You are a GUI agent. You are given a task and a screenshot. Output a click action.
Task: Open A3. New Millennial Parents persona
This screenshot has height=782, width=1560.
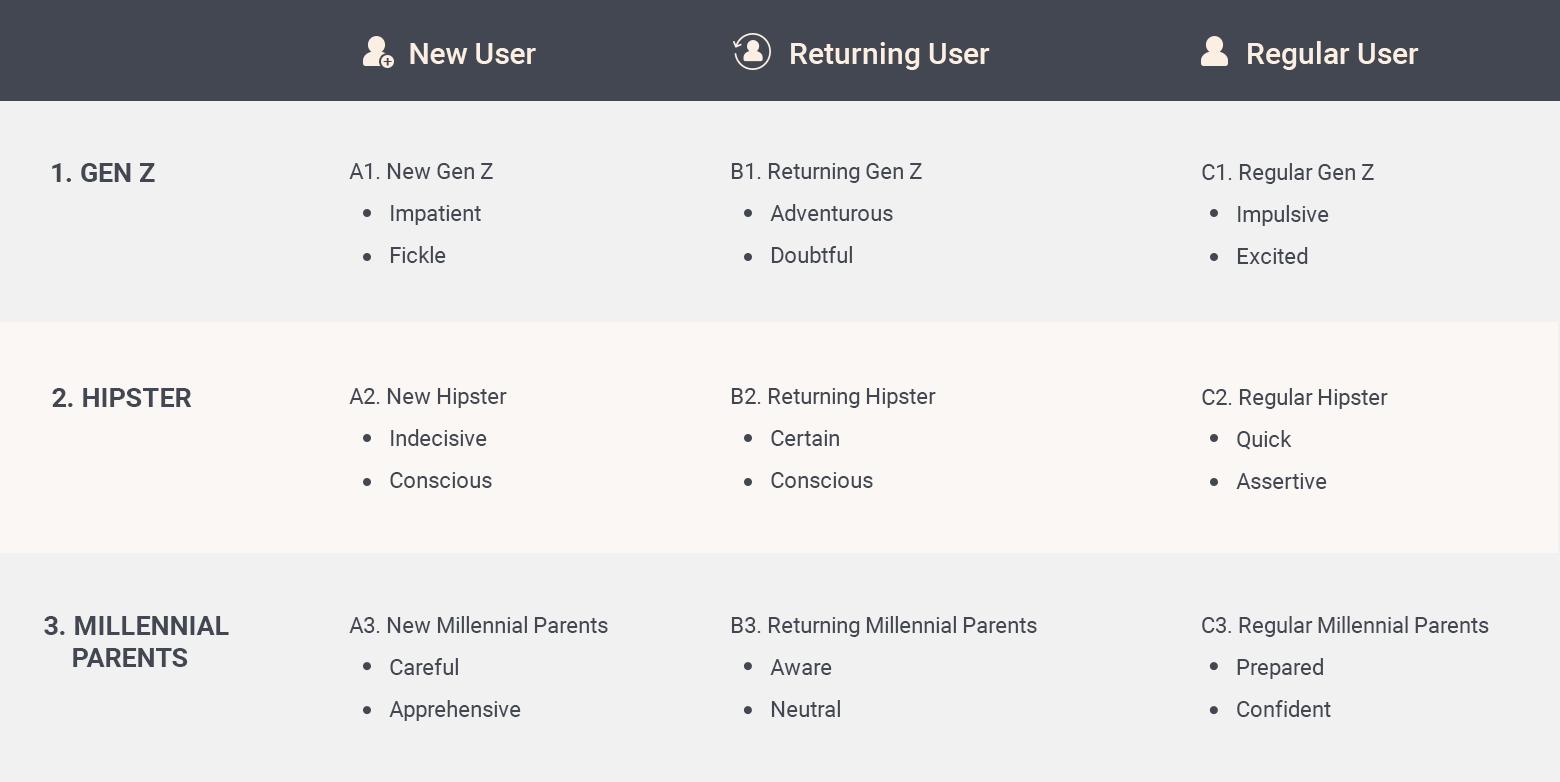point(479,626)
